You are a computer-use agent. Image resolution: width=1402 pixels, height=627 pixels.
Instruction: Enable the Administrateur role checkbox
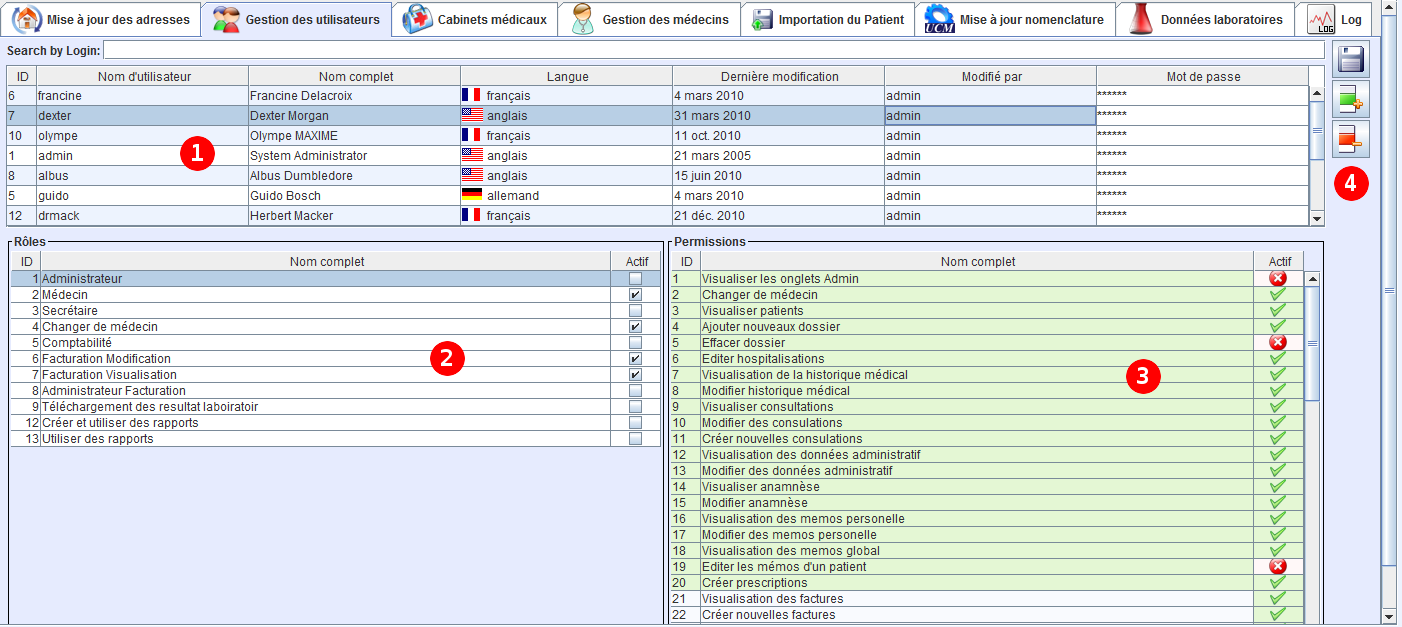click(x=635, y=279)
